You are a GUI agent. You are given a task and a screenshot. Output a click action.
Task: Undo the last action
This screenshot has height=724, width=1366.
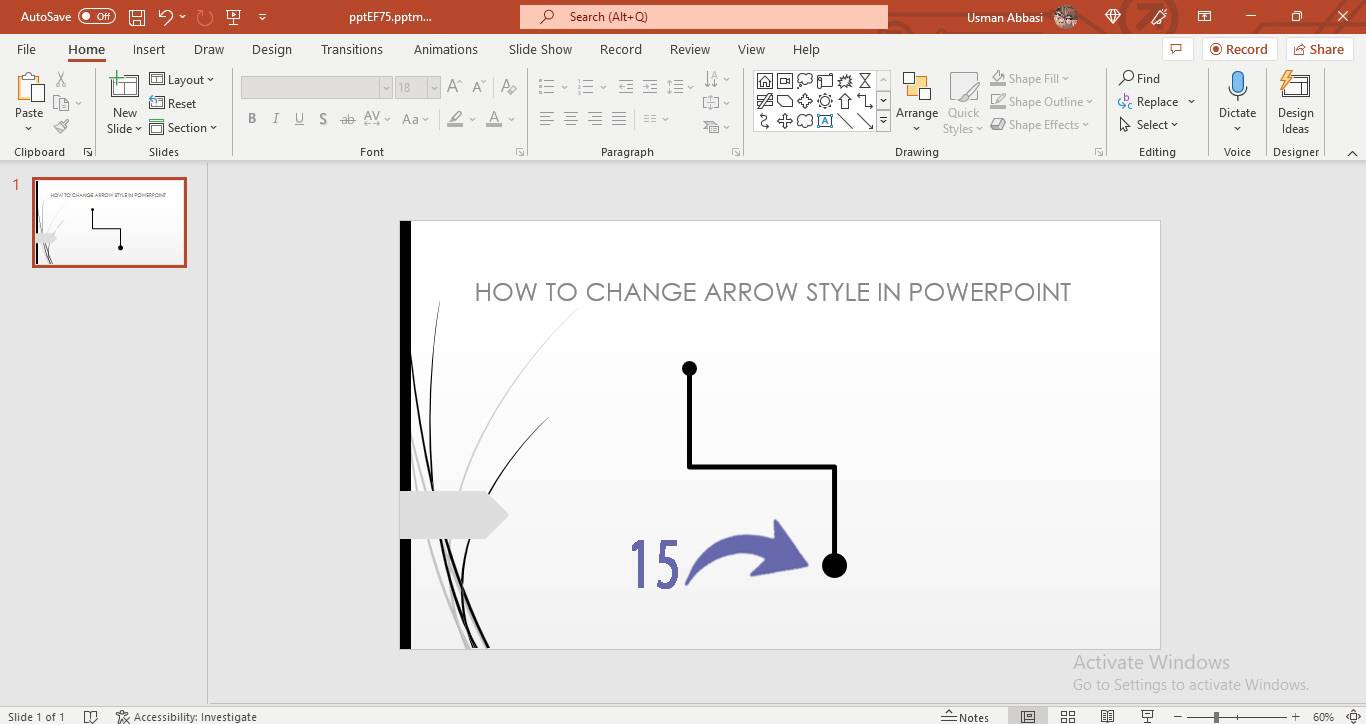(165, 17)
